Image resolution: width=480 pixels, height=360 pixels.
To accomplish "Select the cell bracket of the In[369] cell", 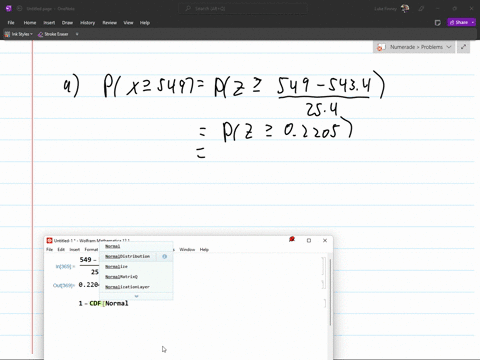I will pos(323,266).
